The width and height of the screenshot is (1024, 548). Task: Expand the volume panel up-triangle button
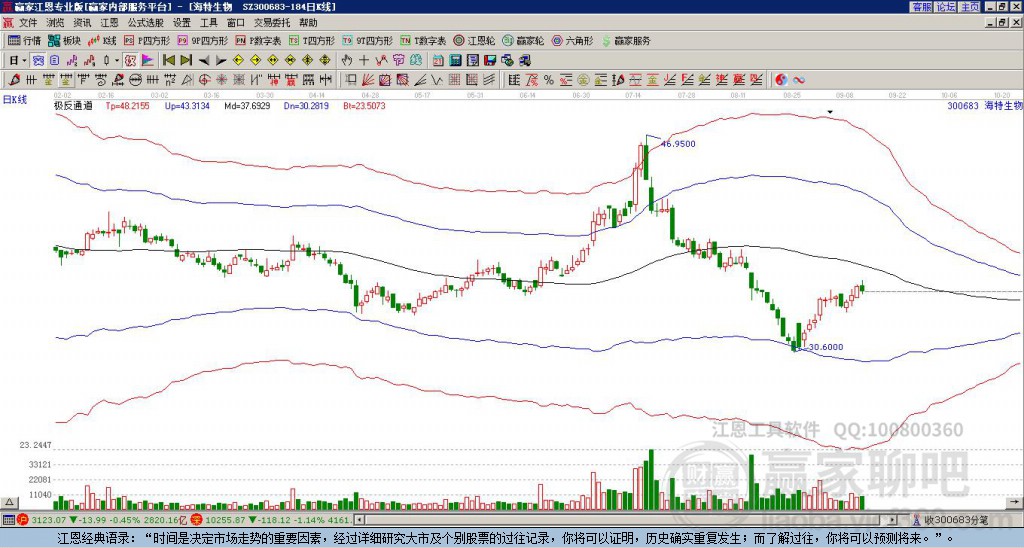(x=9, y=502)
